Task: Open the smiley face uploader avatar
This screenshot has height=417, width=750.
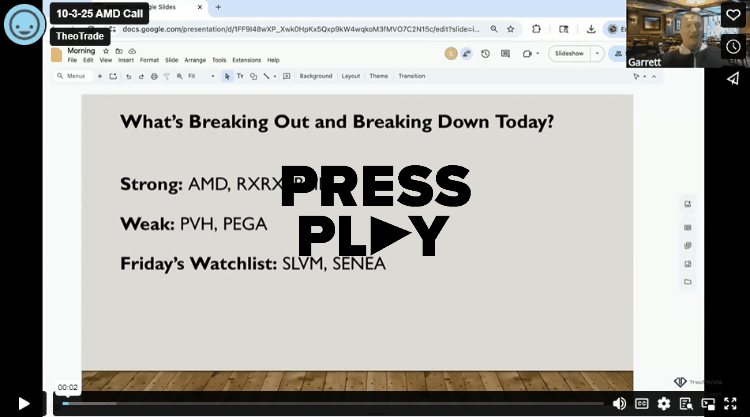Action: point(24,24)
